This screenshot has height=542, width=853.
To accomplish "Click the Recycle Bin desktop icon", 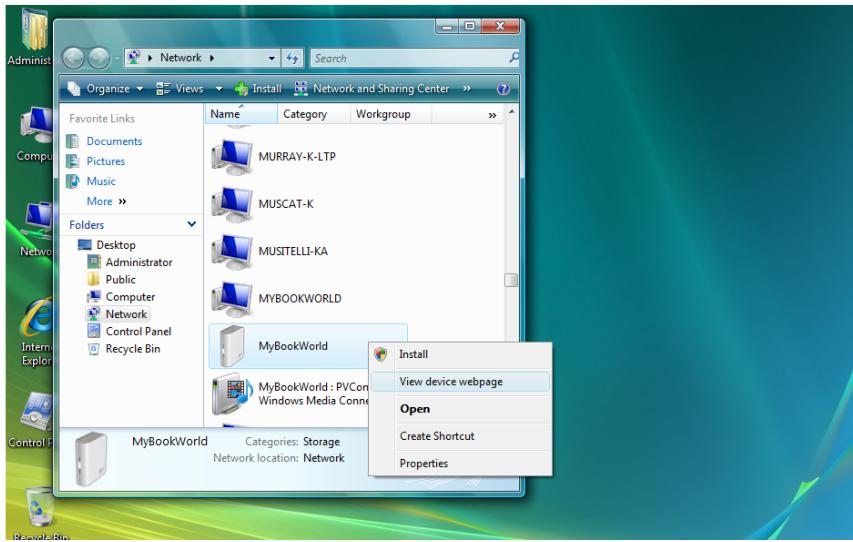I will [x=39, y=508].
